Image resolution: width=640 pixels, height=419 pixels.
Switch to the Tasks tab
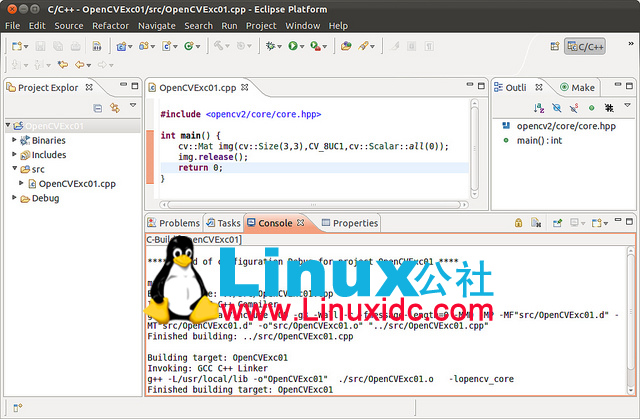point(223,223)
